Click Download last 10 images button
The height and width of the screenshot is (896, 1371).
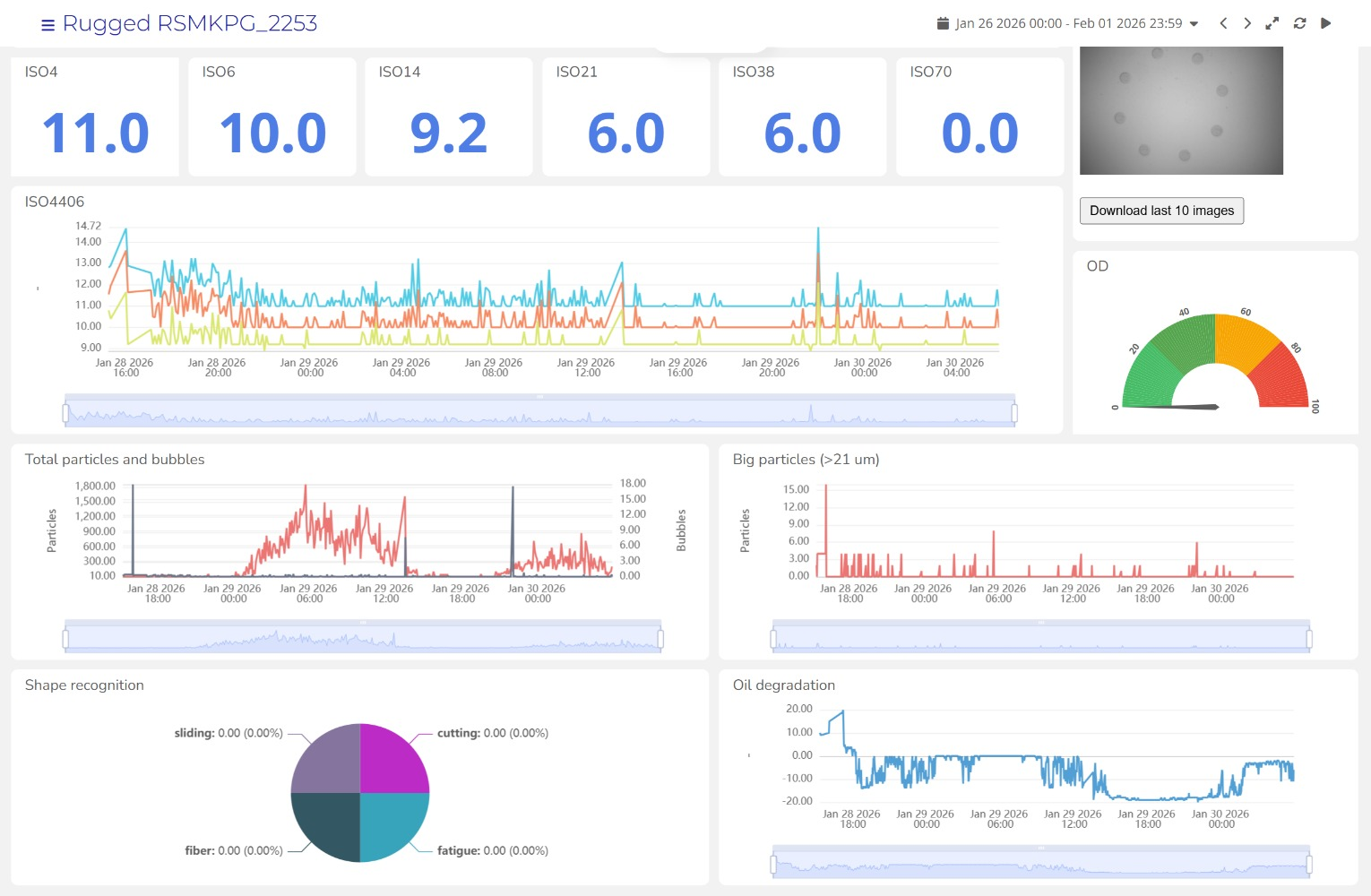pos(1161,211)
